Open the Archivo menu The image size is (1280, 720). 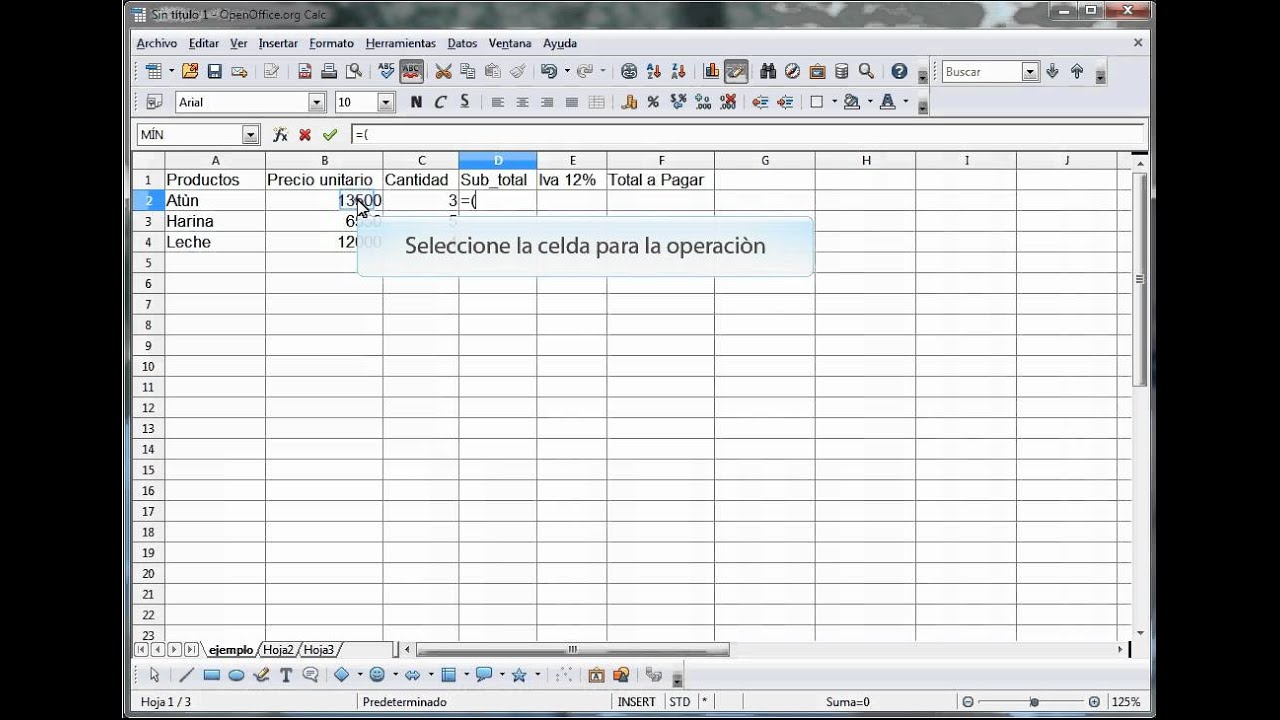pos(157,43)
